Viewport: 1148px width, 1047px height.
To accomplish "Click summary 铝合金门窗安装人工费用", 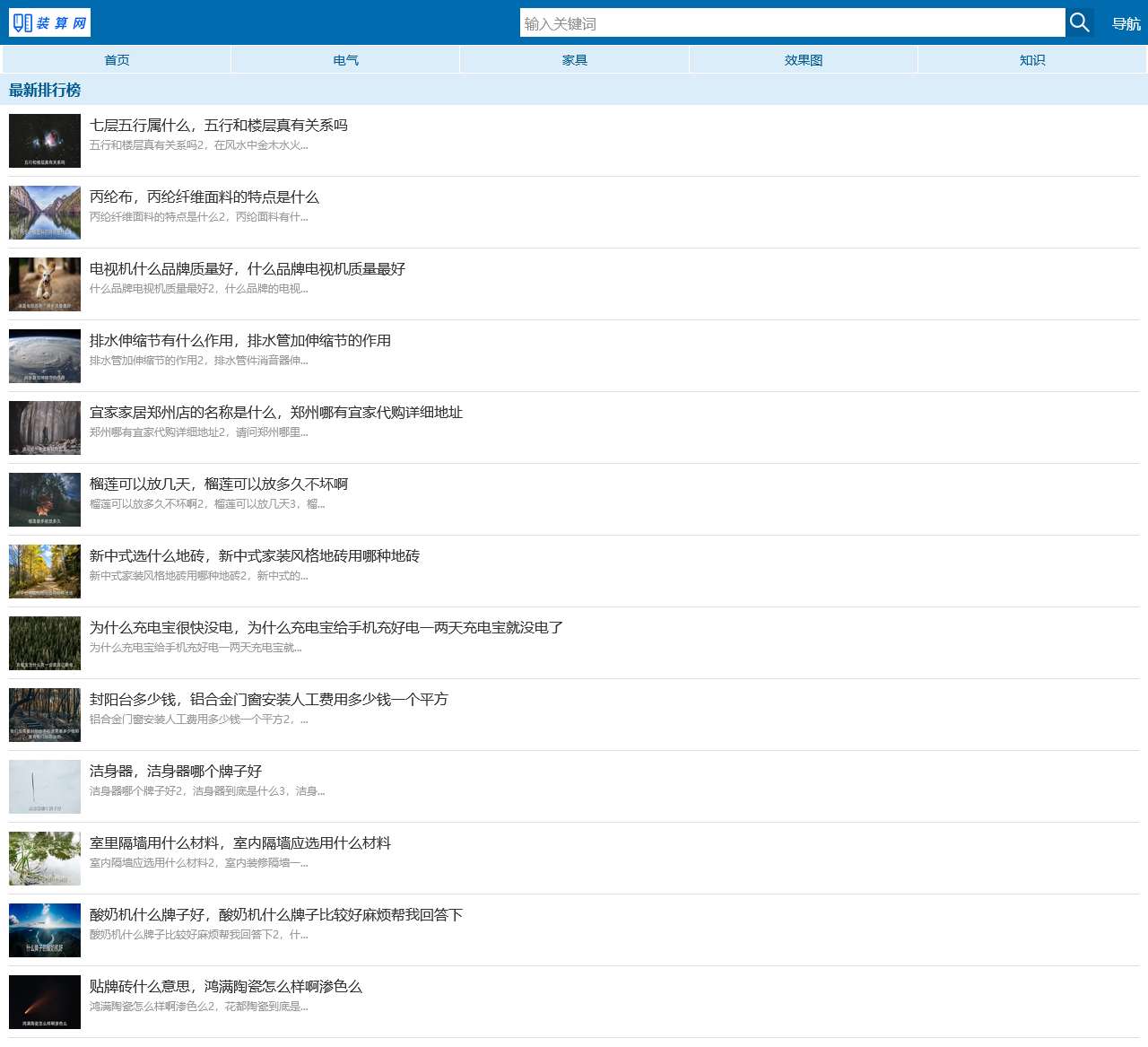I will (x=198, y=720).
